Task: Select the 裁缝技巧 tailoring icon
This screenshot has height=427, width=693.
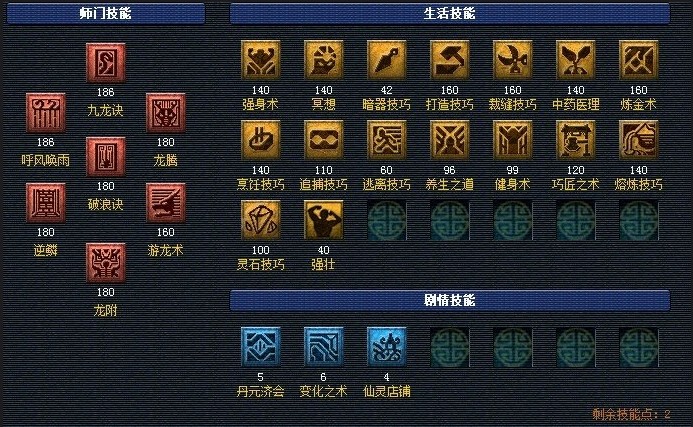Action: click(x=513, y=60)
